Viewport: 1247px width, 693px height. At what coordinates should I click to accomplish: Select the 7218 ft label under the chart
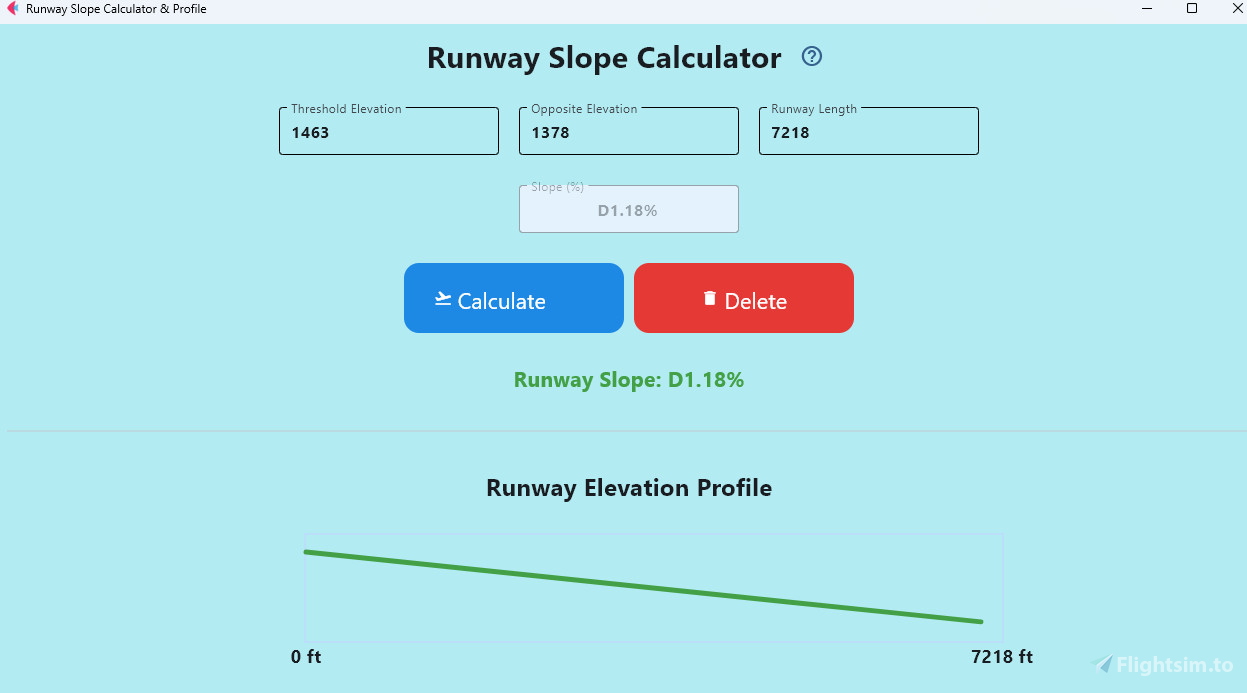1001,657
